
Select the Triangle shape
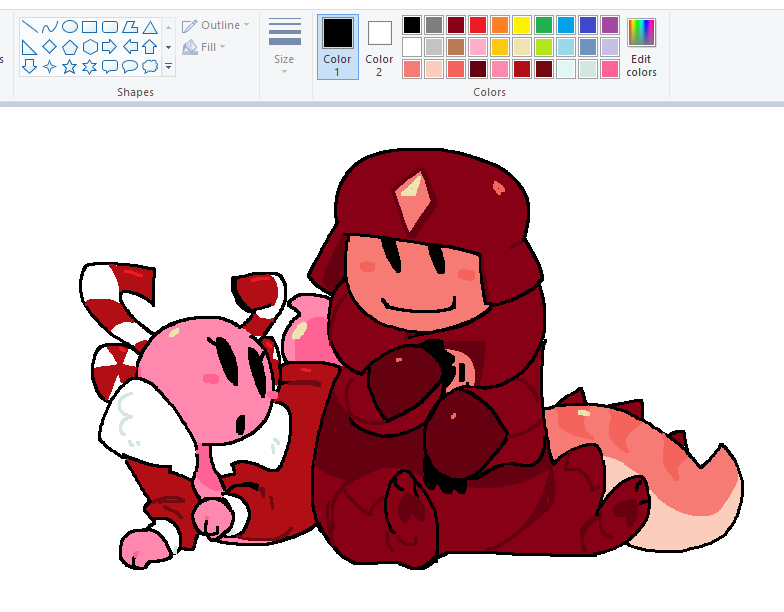pos(150,26)
